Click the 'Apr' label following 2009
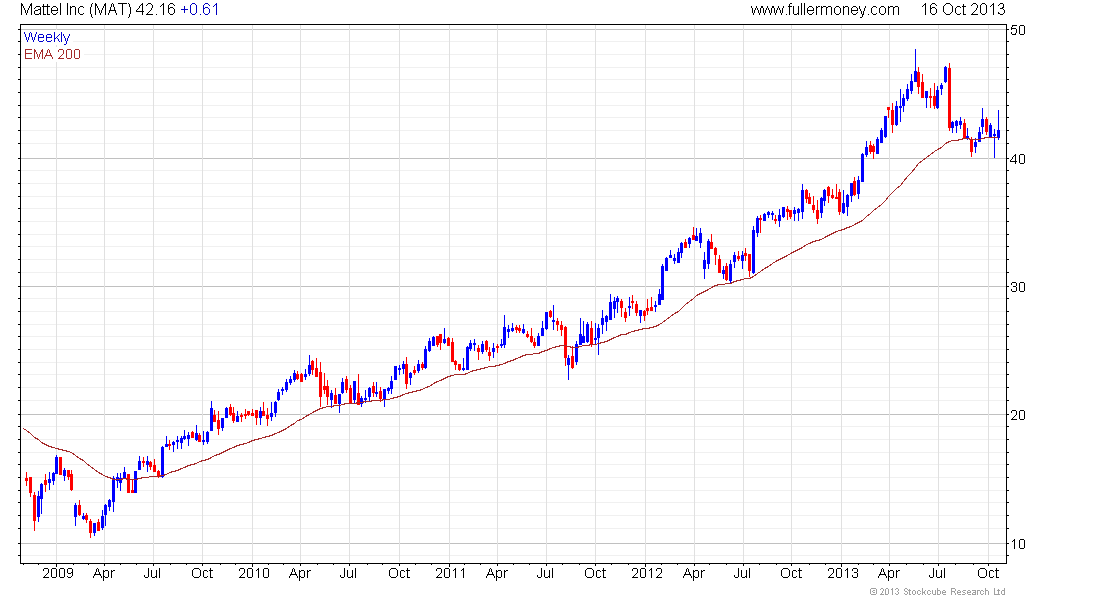The image size is (1100, 600). click(x=104, y=574)
